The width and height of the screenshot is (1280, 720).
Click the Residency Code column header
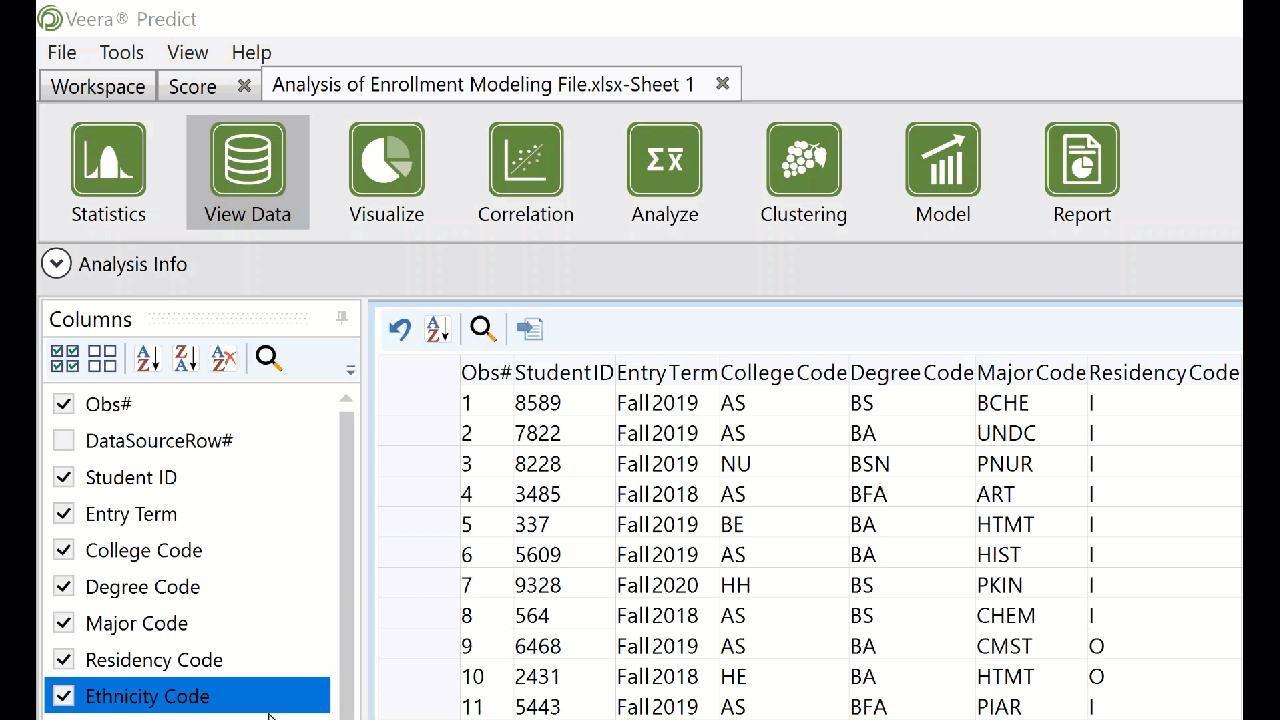point(1164,373)
